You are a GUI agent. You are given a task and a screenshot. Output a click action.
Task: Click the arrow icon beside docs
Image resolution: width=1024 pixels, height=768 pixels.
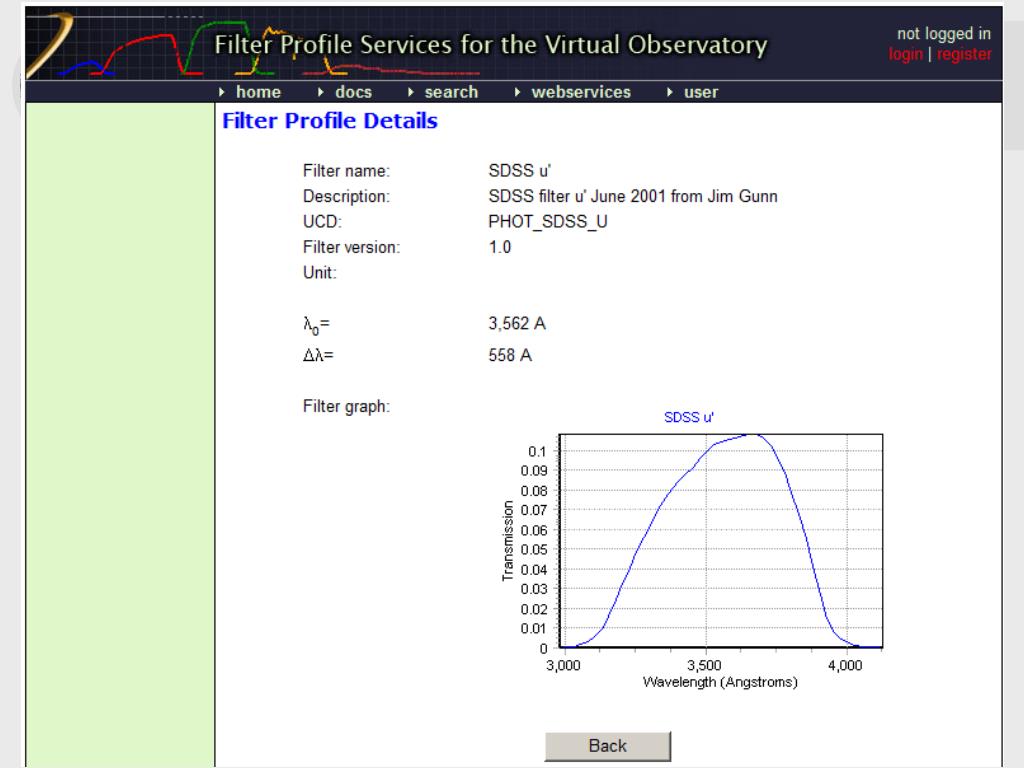point(321,92)
